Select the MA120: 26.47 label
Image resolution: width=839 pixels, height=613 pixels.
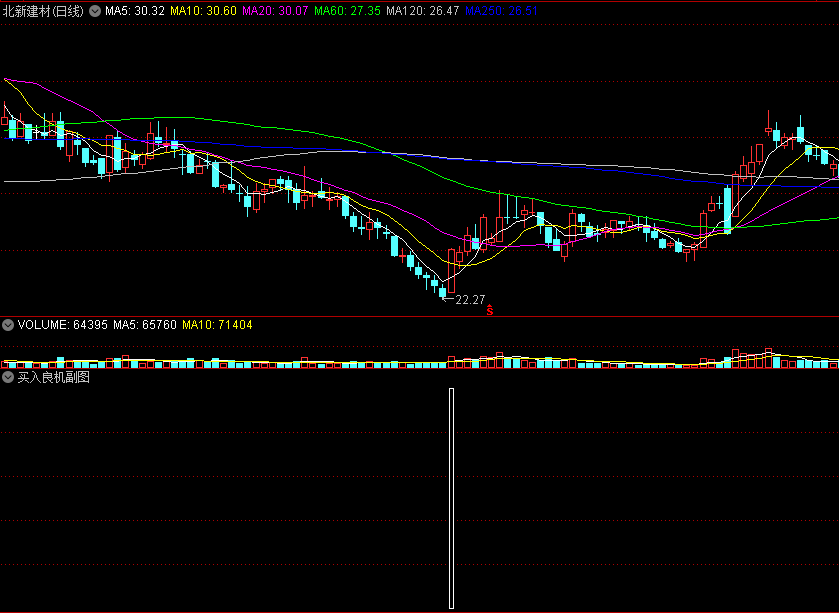(x=423, y=11)
